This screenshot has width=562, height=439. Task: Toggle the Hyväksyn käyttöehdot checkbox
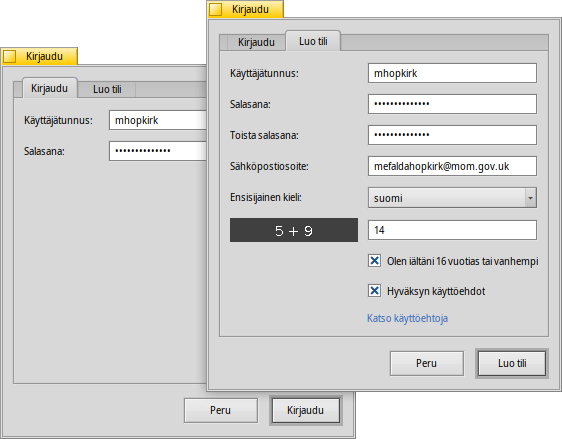[375, 291]
